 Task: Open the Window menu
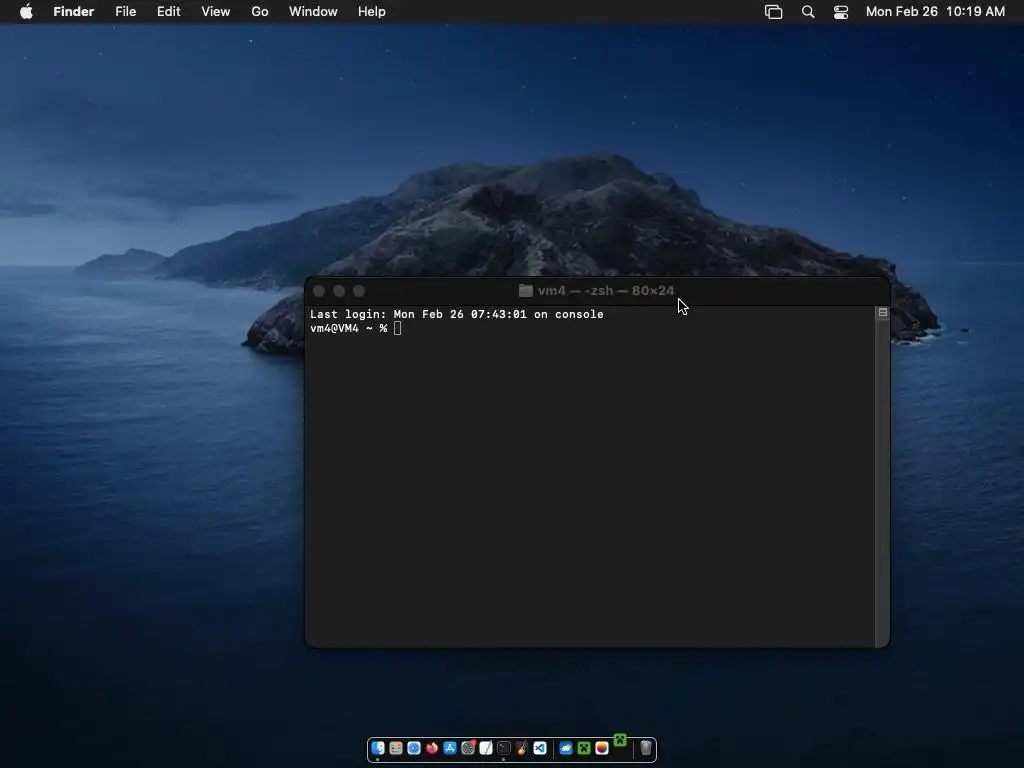click(313, 11)
